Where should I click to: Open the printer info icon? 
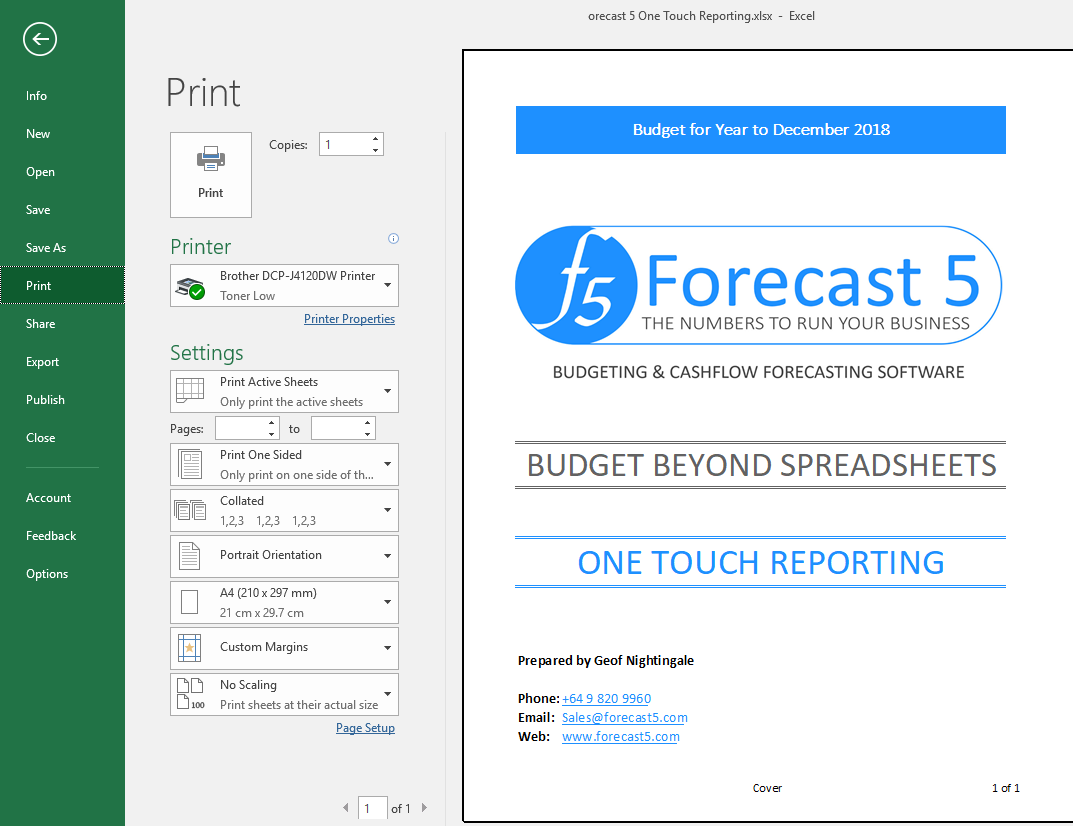[x=393, y=238]
